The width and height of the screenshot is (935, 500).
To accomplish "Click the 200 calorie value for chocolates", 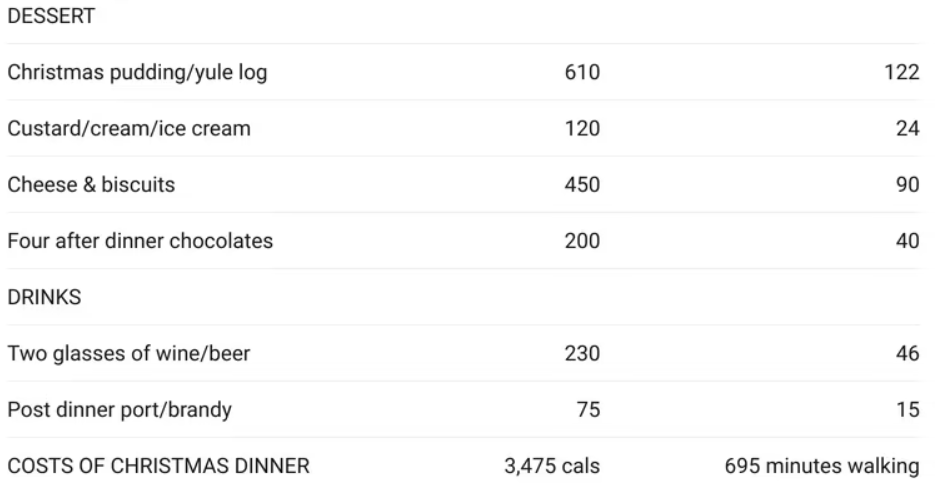I will [582, 241].
